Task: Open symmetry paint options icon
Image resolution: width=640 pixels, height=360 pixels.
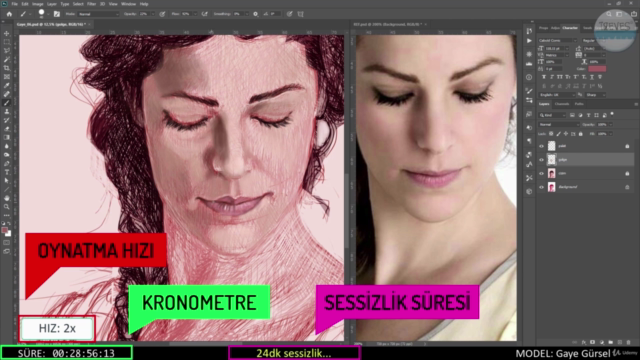Action: [301, 14]
